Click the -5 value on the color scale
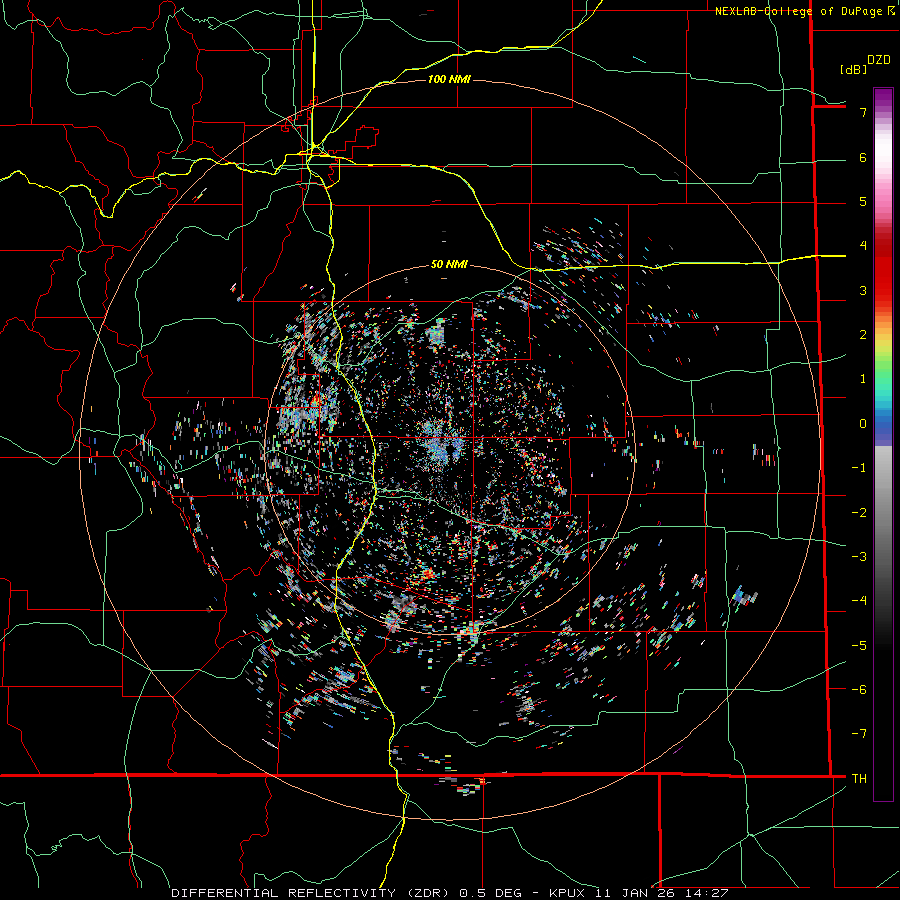This screenshot has width=900, height=900. pos(859,646)
